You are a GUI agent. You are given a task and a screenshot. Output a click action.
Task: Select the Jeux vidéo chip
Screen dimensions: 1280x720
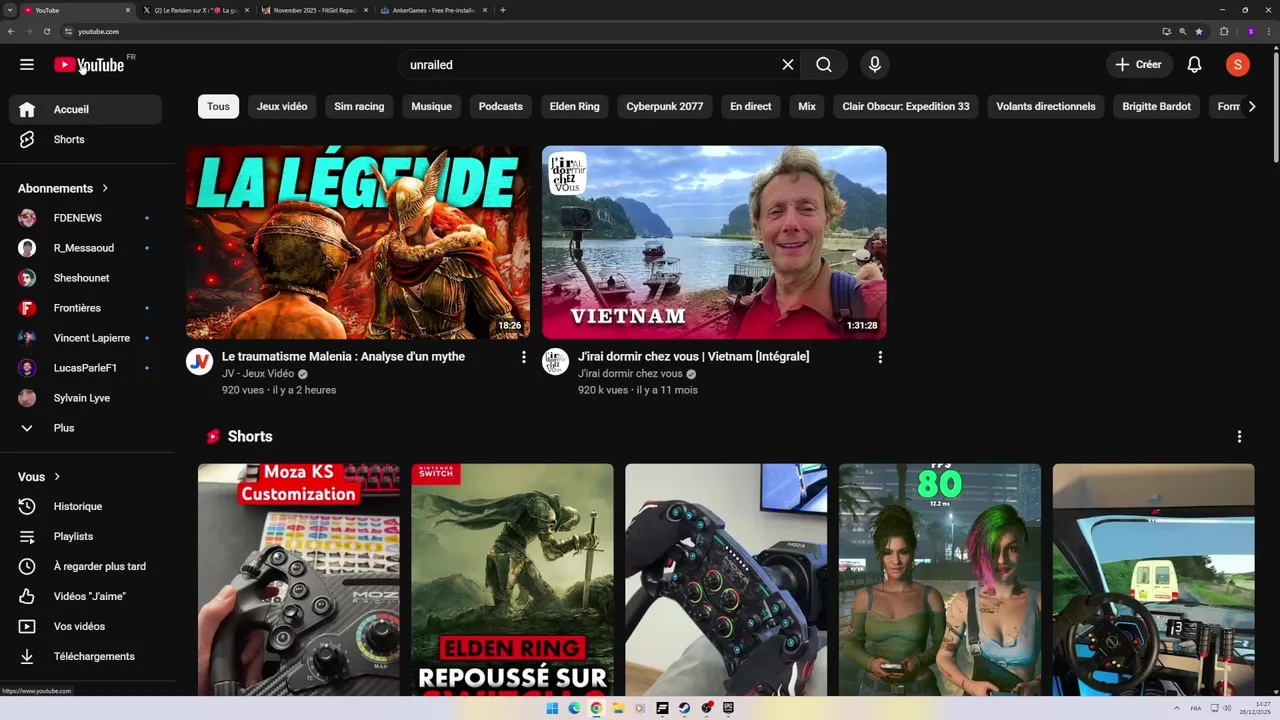point(282,106)
